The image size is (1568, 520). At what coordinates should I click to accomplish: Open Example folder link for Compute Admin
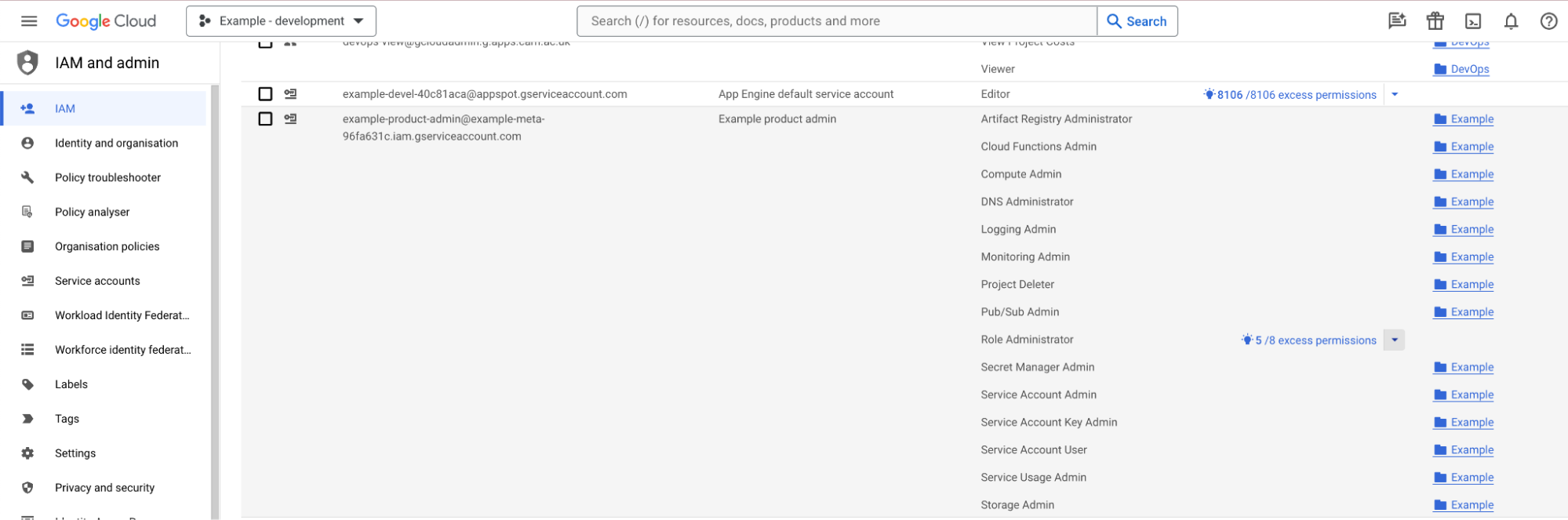tap(1471, 174)
